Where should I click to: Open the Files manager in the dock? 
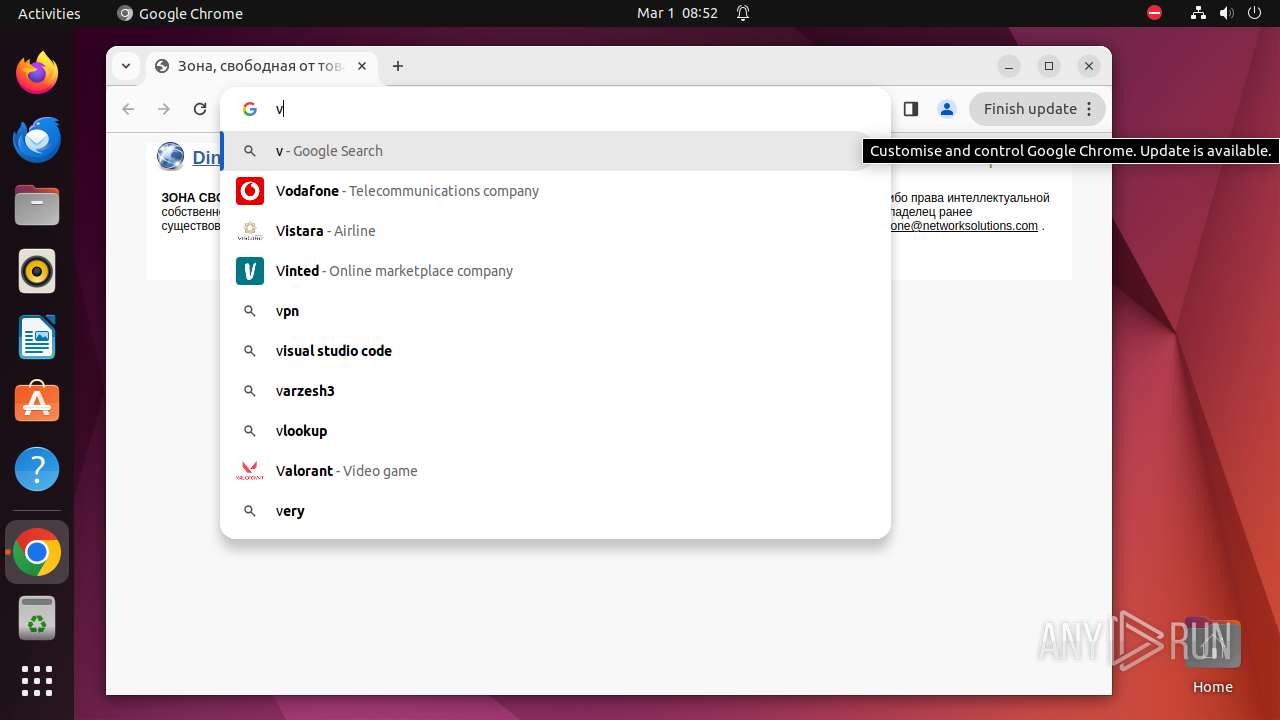pyautogui.click(x=37, y=205)
